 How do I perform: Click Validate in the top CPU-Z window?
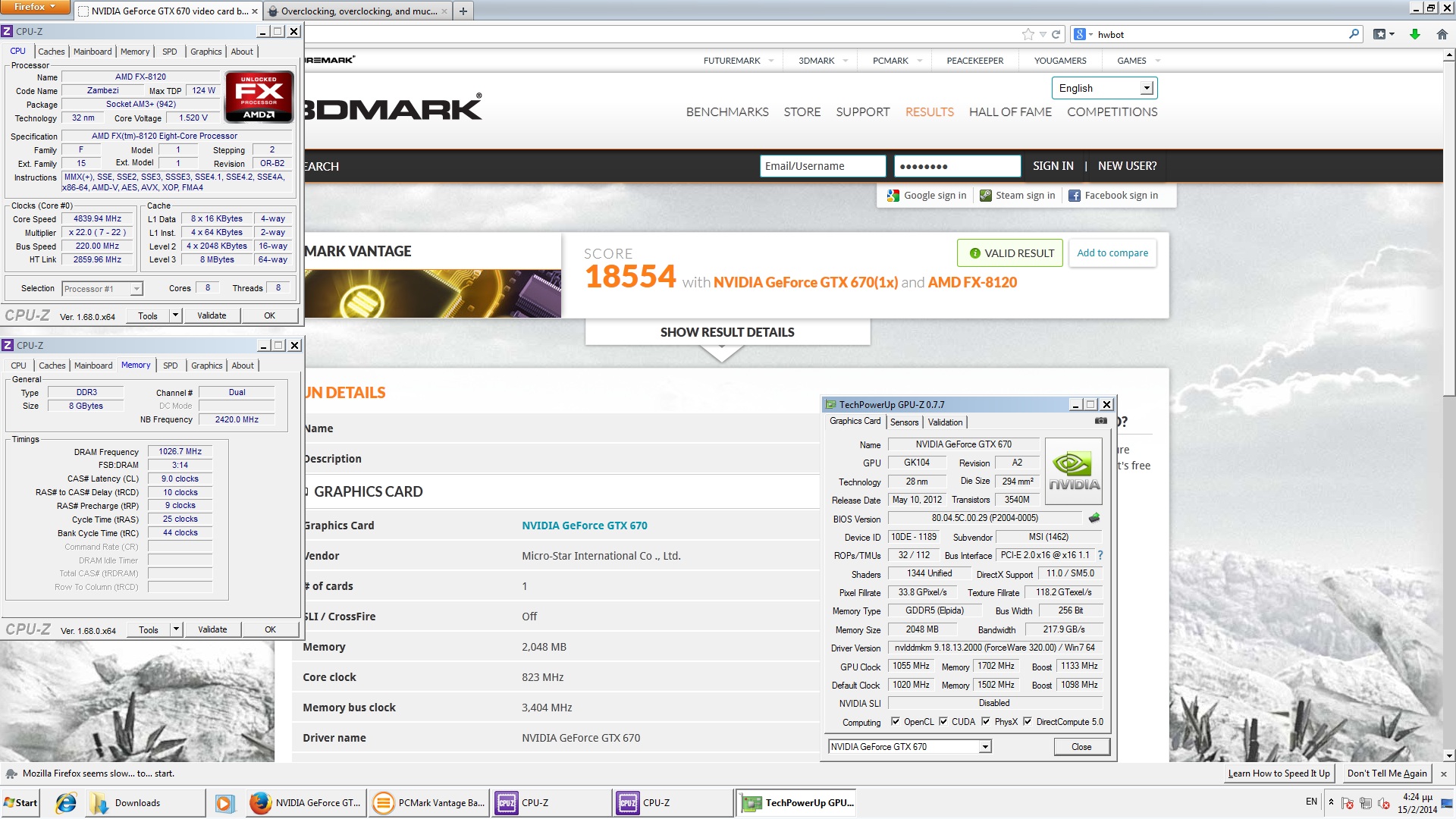coord(212,315)
